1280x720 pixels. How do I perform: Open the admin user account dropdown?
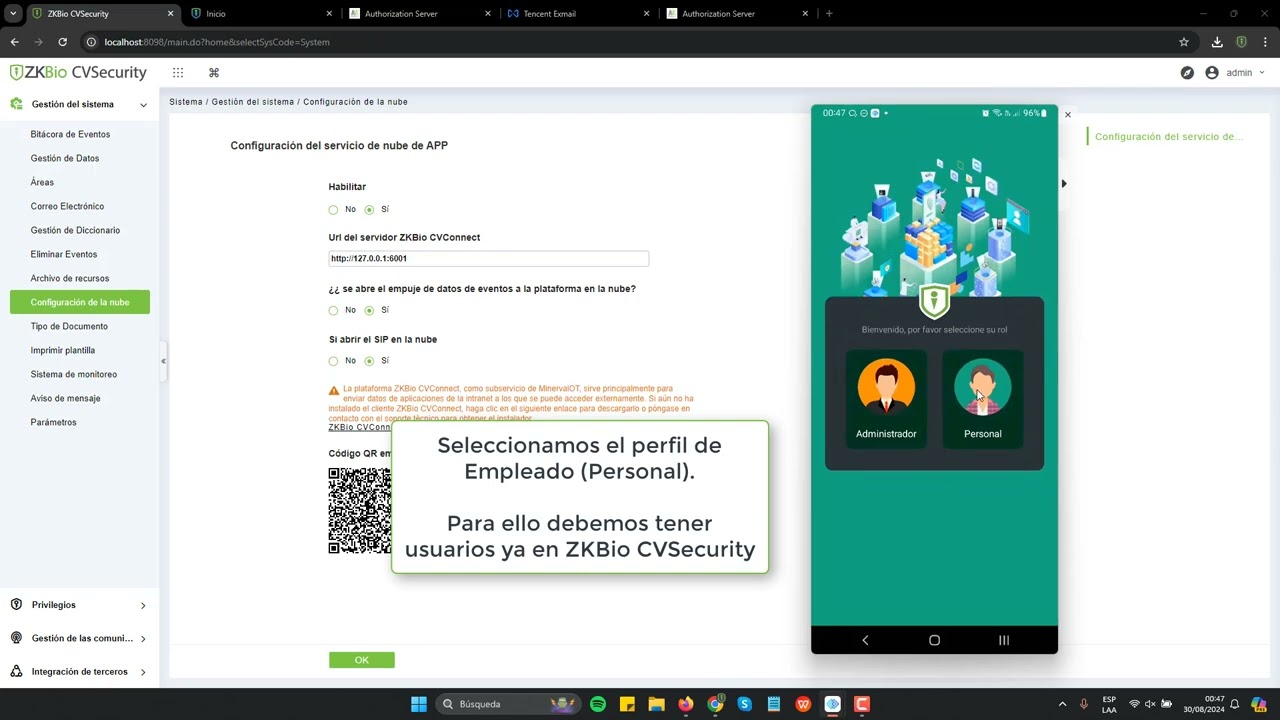pos(1235,73)
